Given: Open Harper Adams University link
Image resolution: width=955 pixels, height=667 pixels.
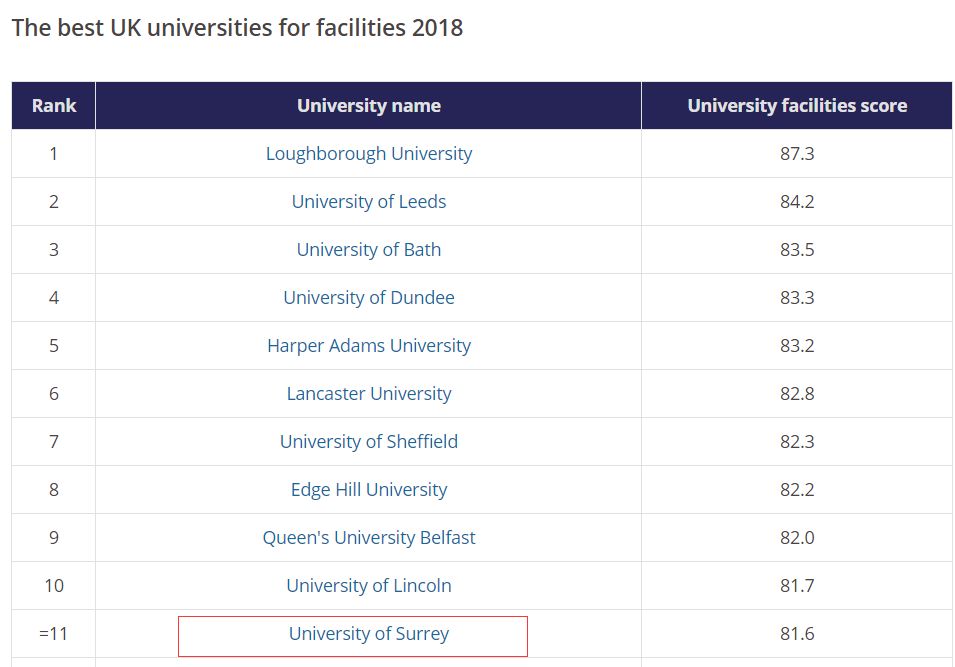Looking at the screenshot, I should [368, 346].
